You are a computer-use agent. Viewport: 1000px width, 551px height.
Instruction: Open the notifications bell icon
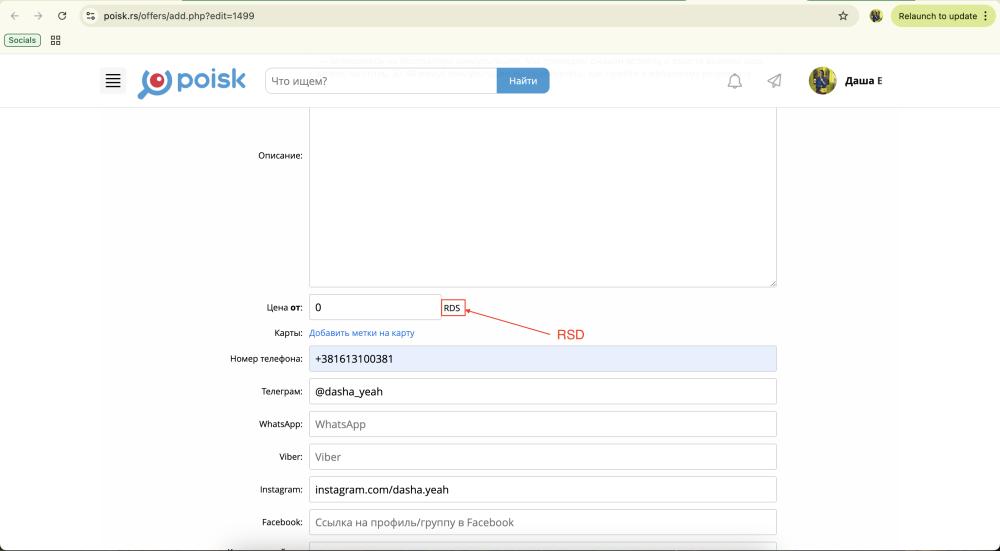pos(734,81)
